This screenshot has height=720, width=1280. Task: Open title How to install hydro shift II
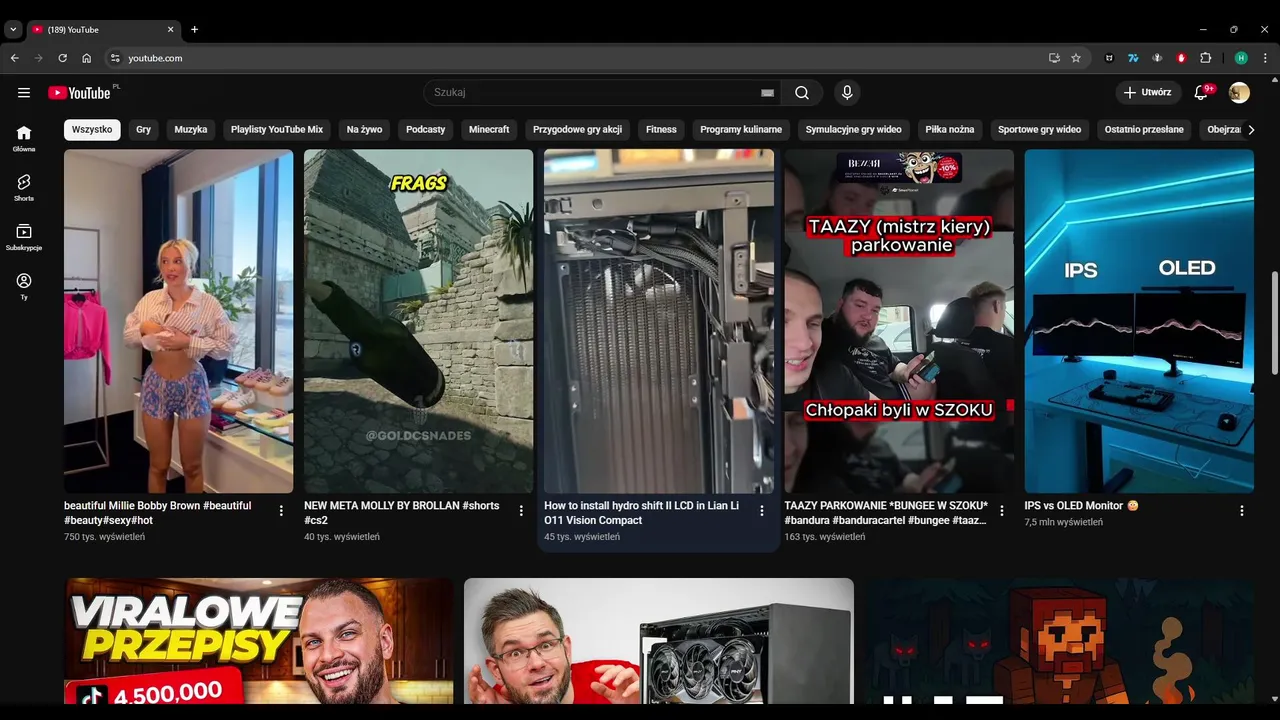tap(642, 513)
